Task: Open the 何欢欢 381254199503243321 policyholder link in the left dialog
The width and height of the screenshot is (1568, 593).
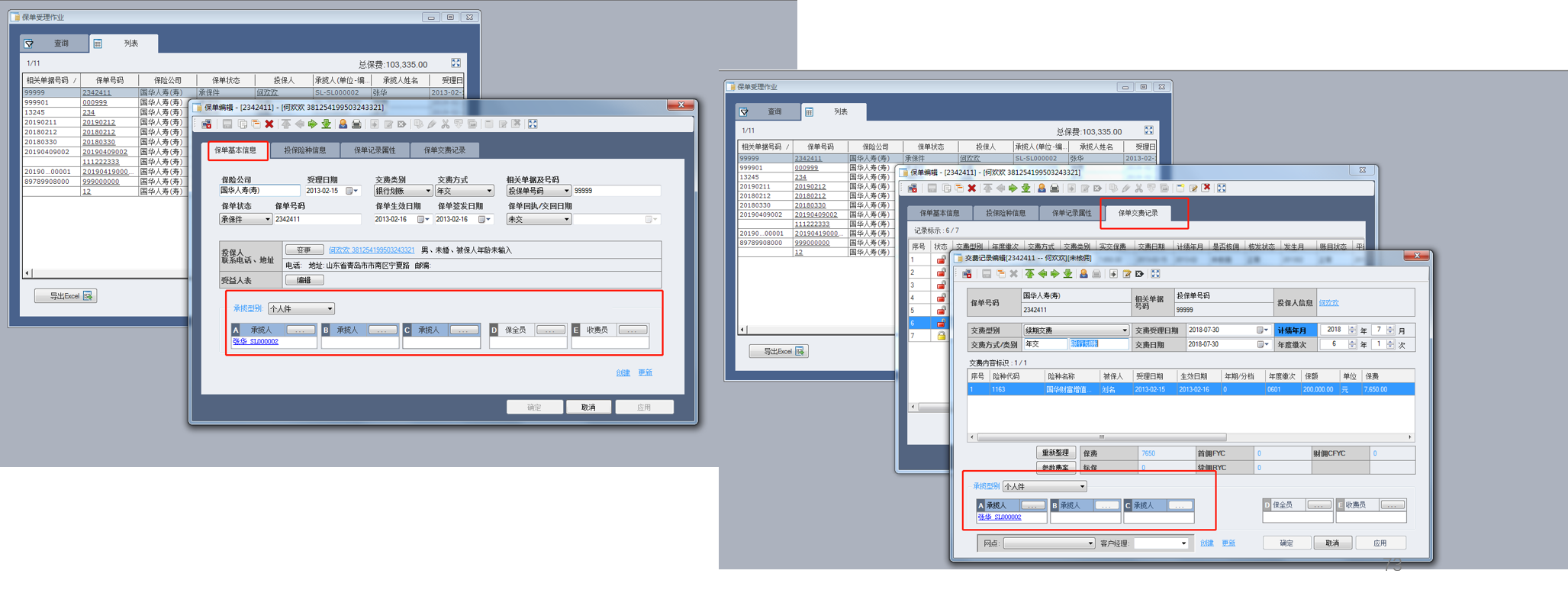Action: coord(372,250)
